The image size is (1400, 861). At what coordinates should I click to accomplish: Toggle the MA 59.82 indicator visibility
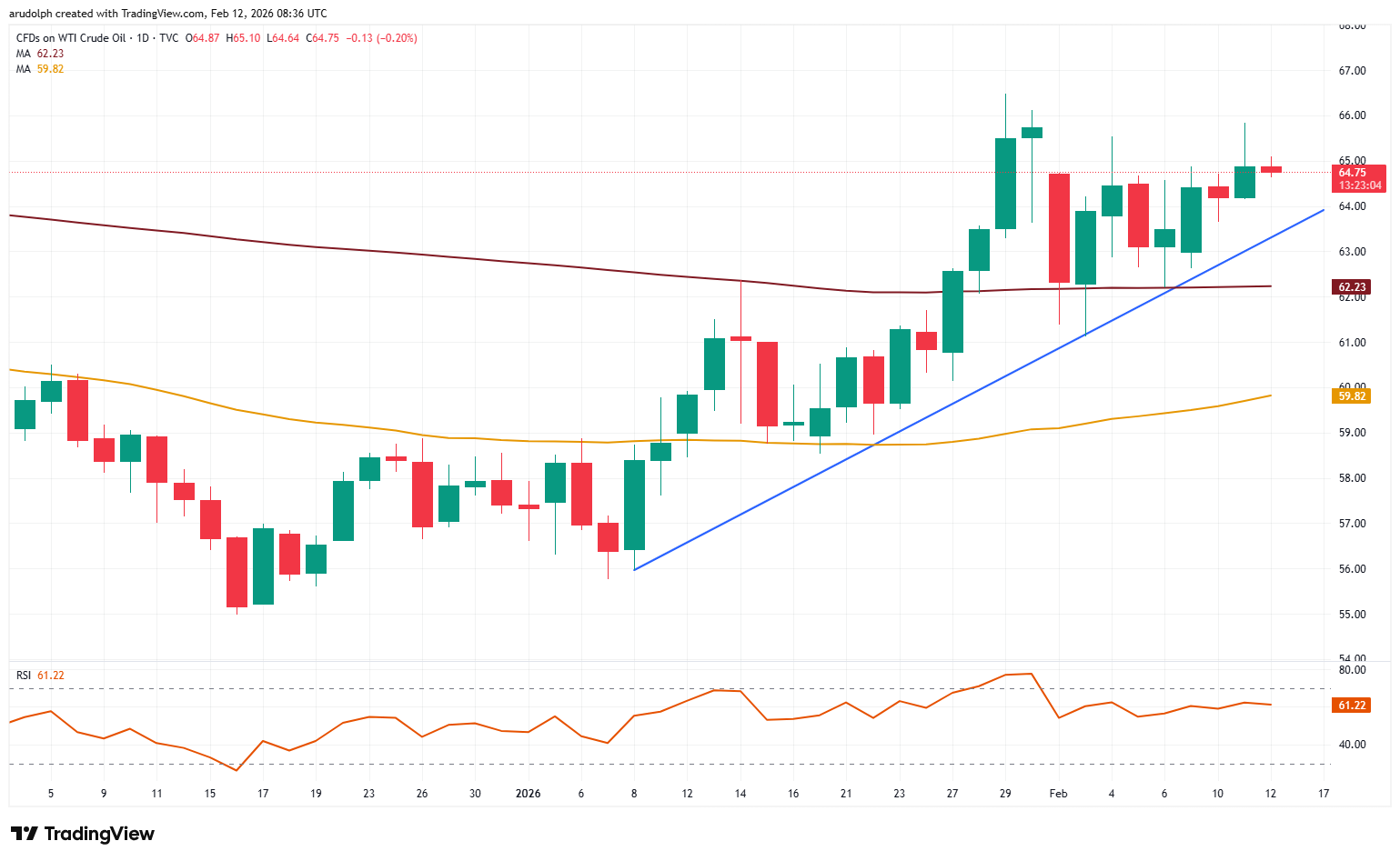click(x=25, y=69)
